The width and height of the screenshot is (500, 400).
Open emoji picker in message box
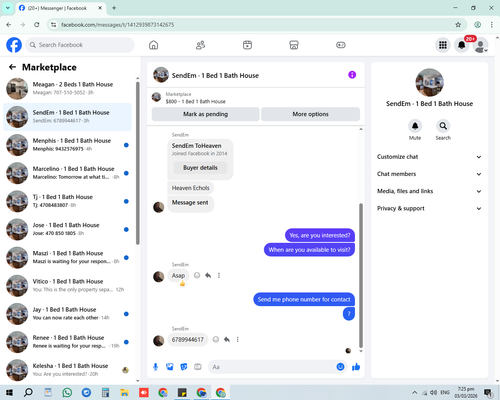tap(340, 367)
